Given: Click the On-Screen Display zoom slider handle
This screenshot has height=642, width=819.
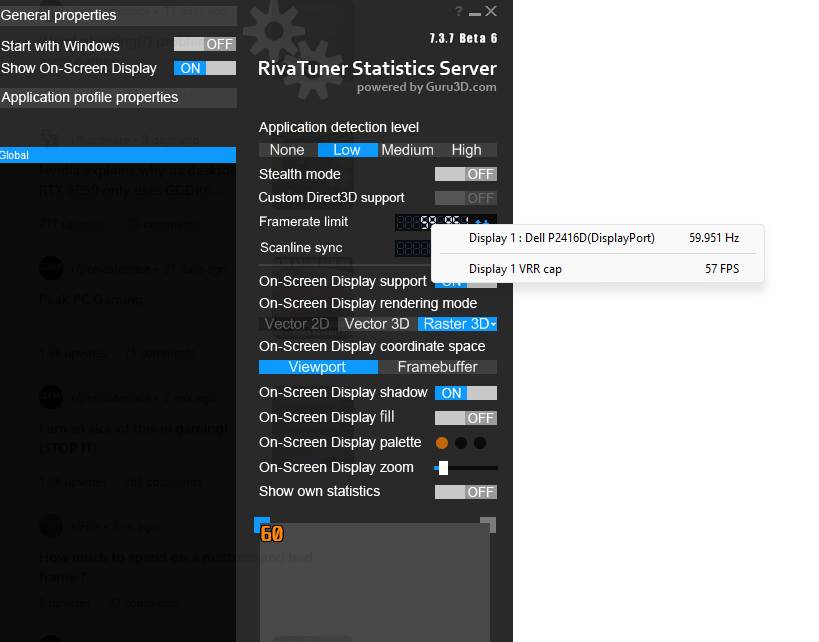Looking at the screenshot, I should click(443, 468).
